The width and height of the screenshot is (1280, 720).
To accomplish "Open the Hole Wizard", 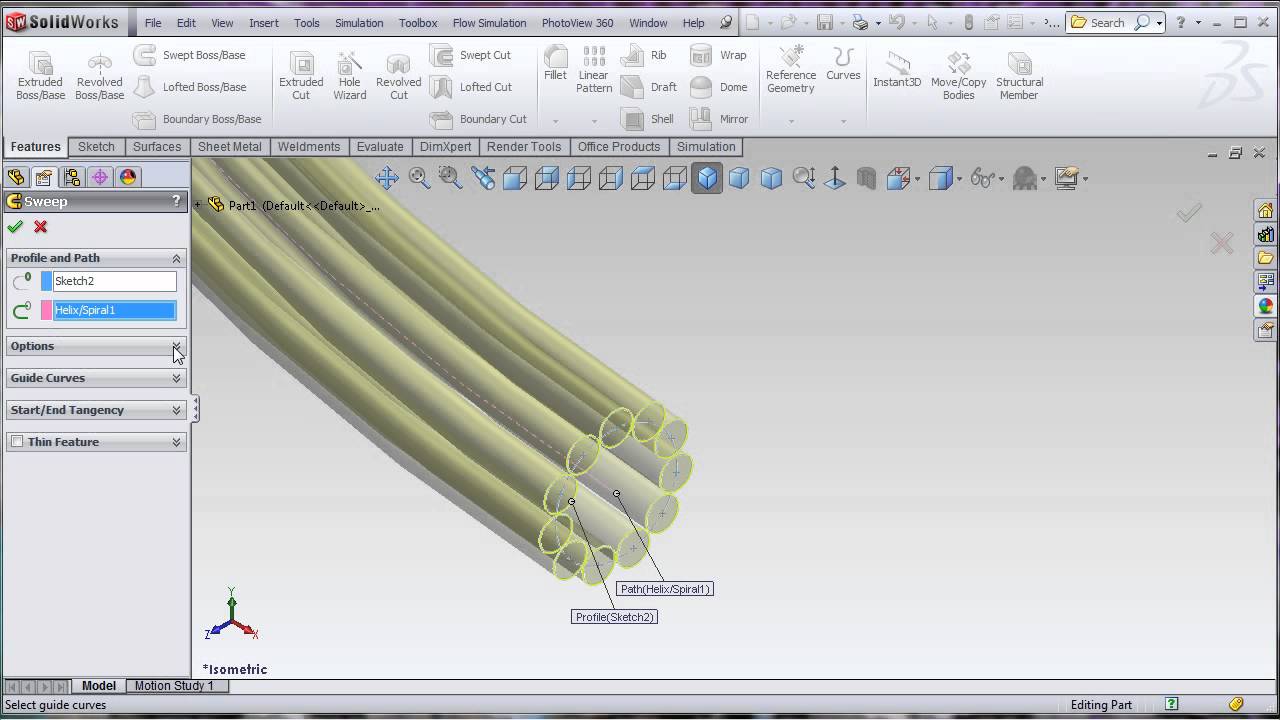I will point(349,75).
